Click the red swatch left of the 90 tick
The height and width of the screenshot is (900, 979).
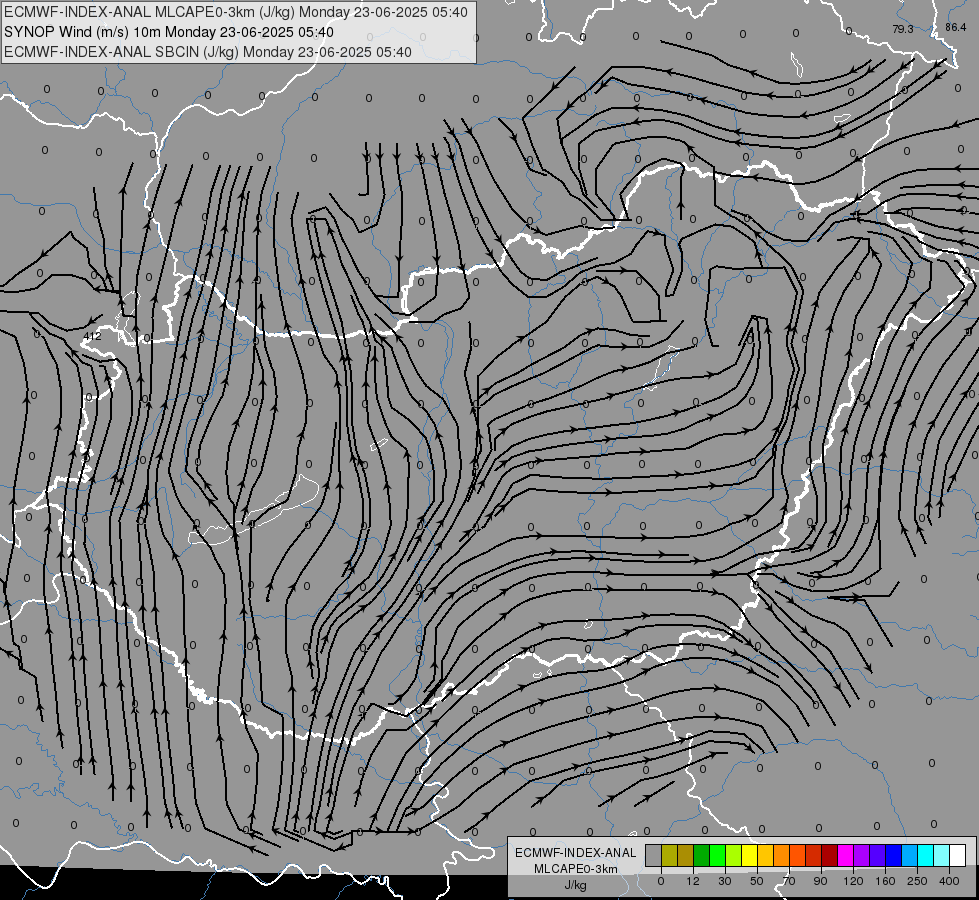pos(814,855)
